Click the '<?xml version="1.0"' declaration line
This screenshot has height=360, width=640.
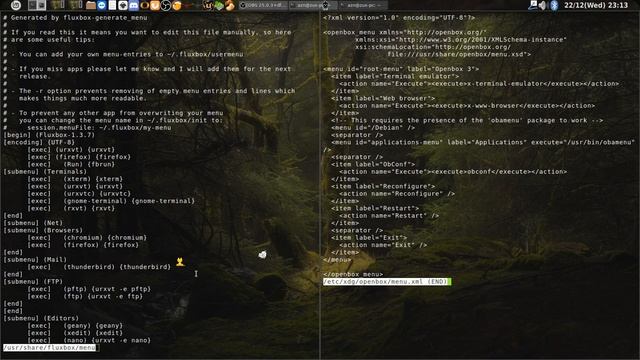click(399, 18)
